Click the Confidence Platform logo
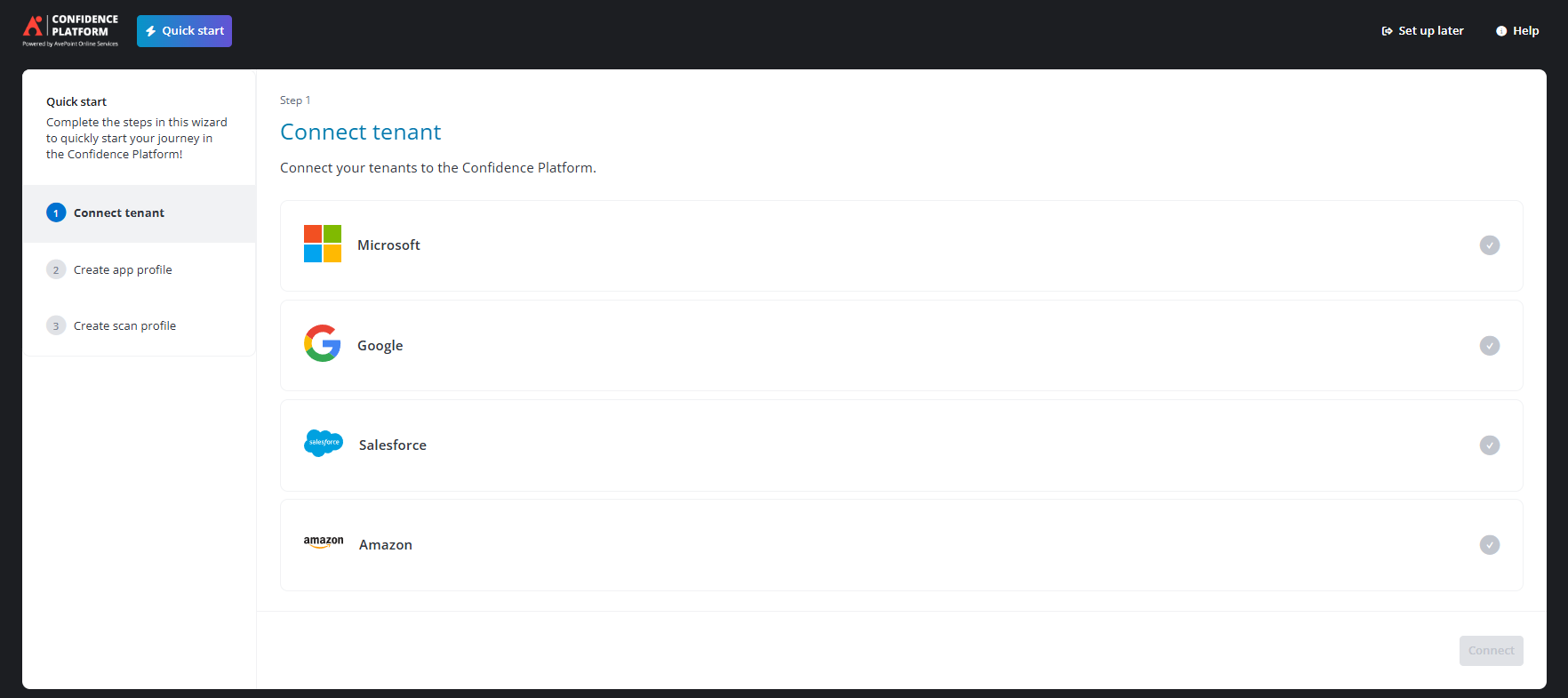 (x=70, y=30)
